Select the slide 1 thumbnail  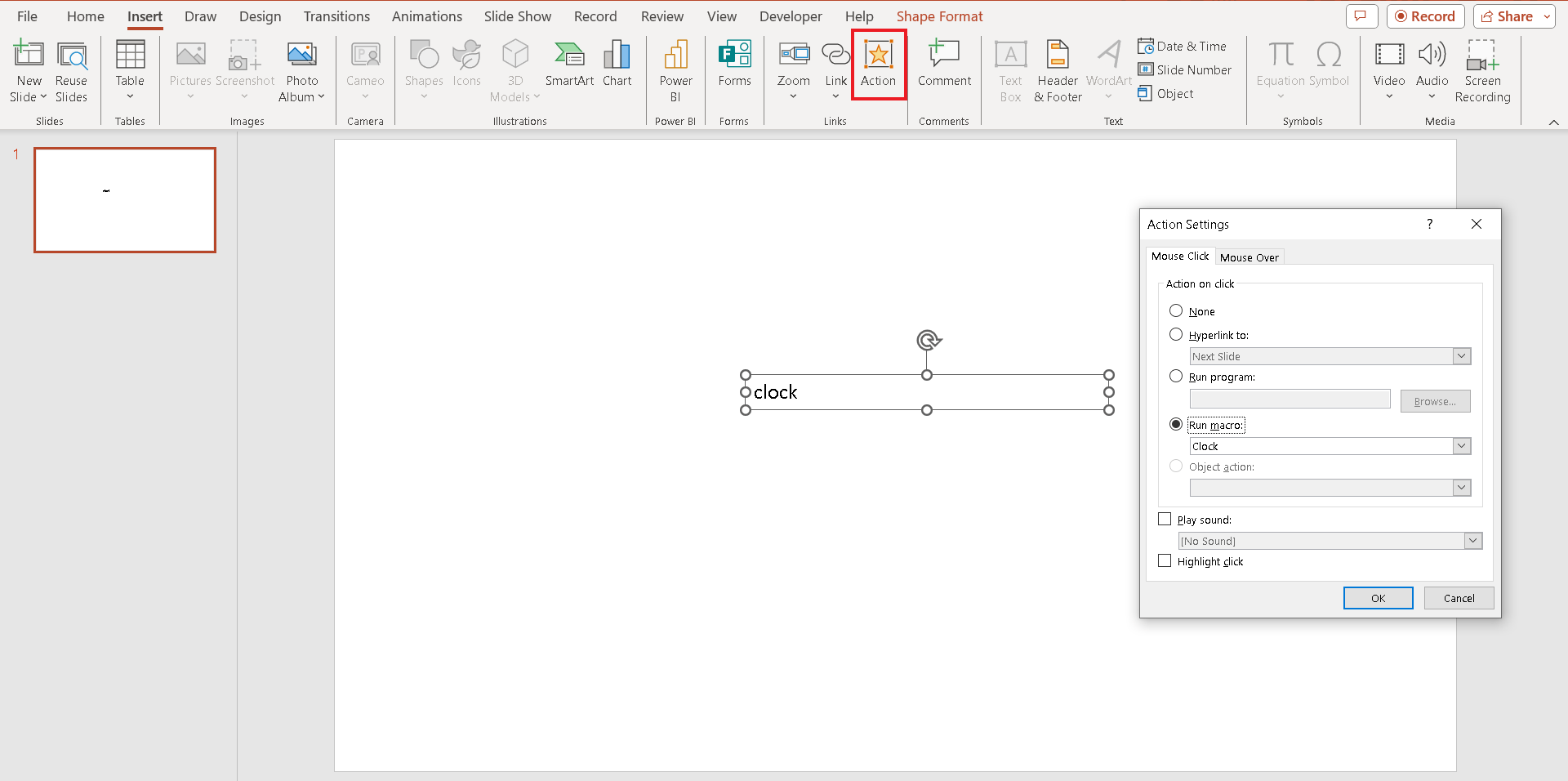click(124, 199)
